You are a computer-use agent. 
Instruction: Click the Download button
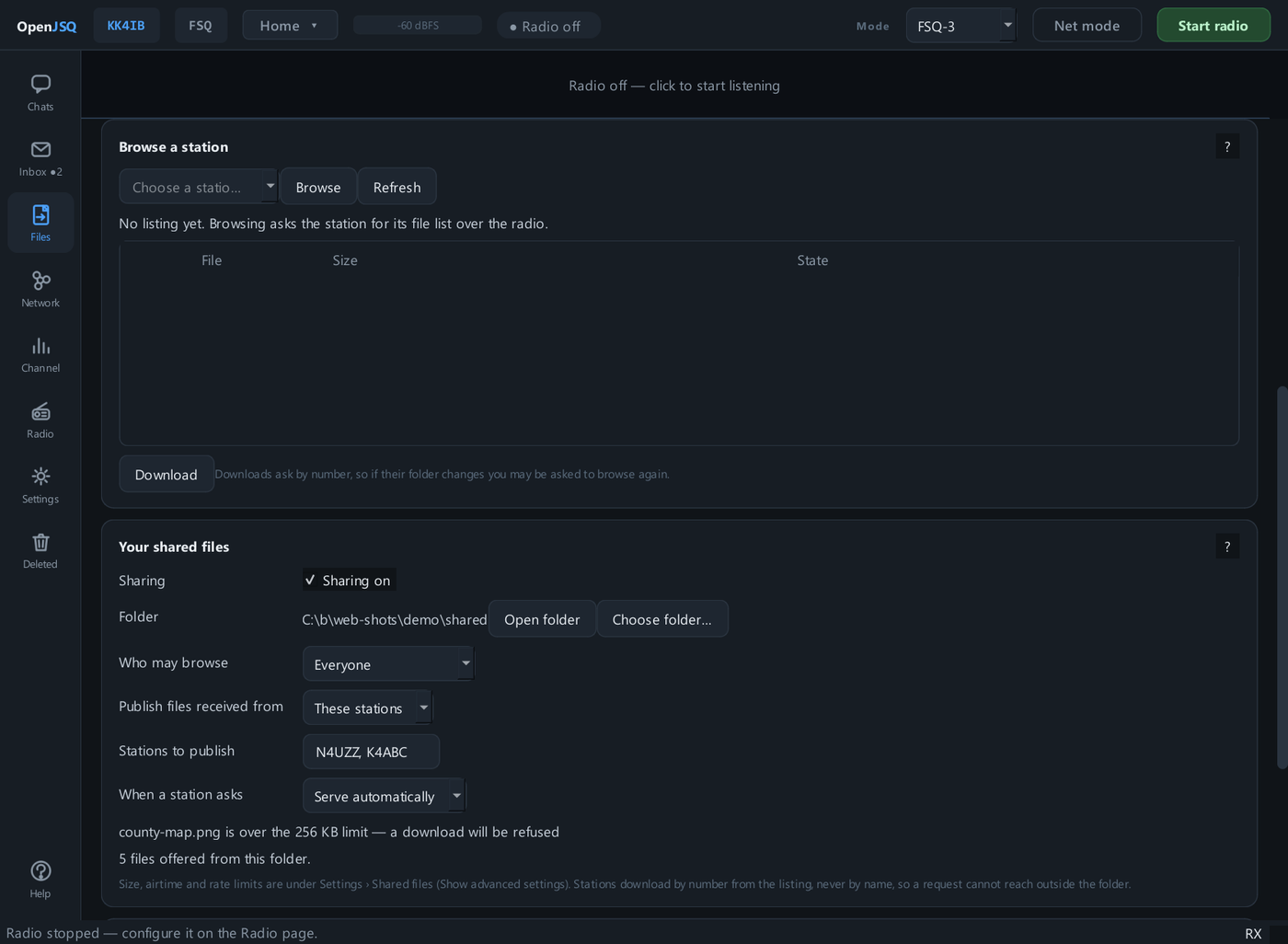(x=167, y=475)
